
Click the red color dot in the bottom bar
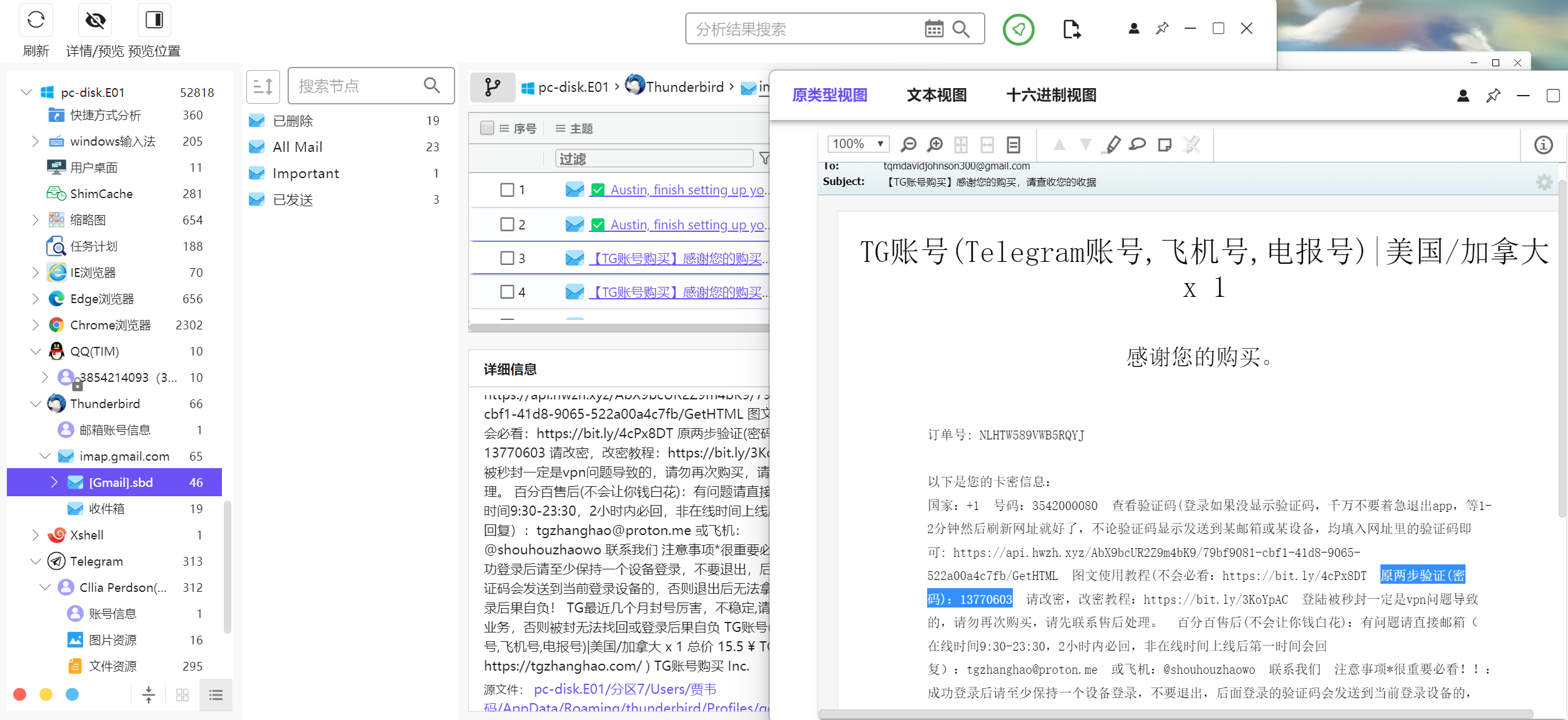click(20, 694)
